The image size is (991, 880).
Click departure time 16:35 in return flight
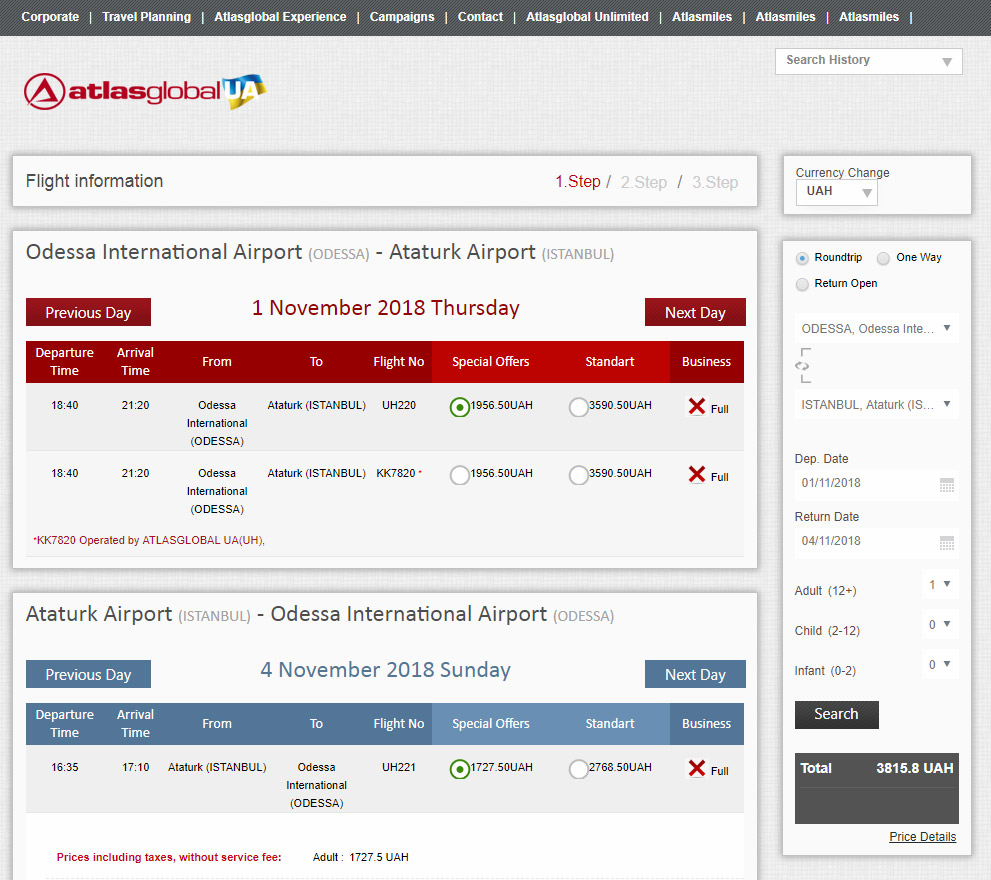tap(64, 767)
